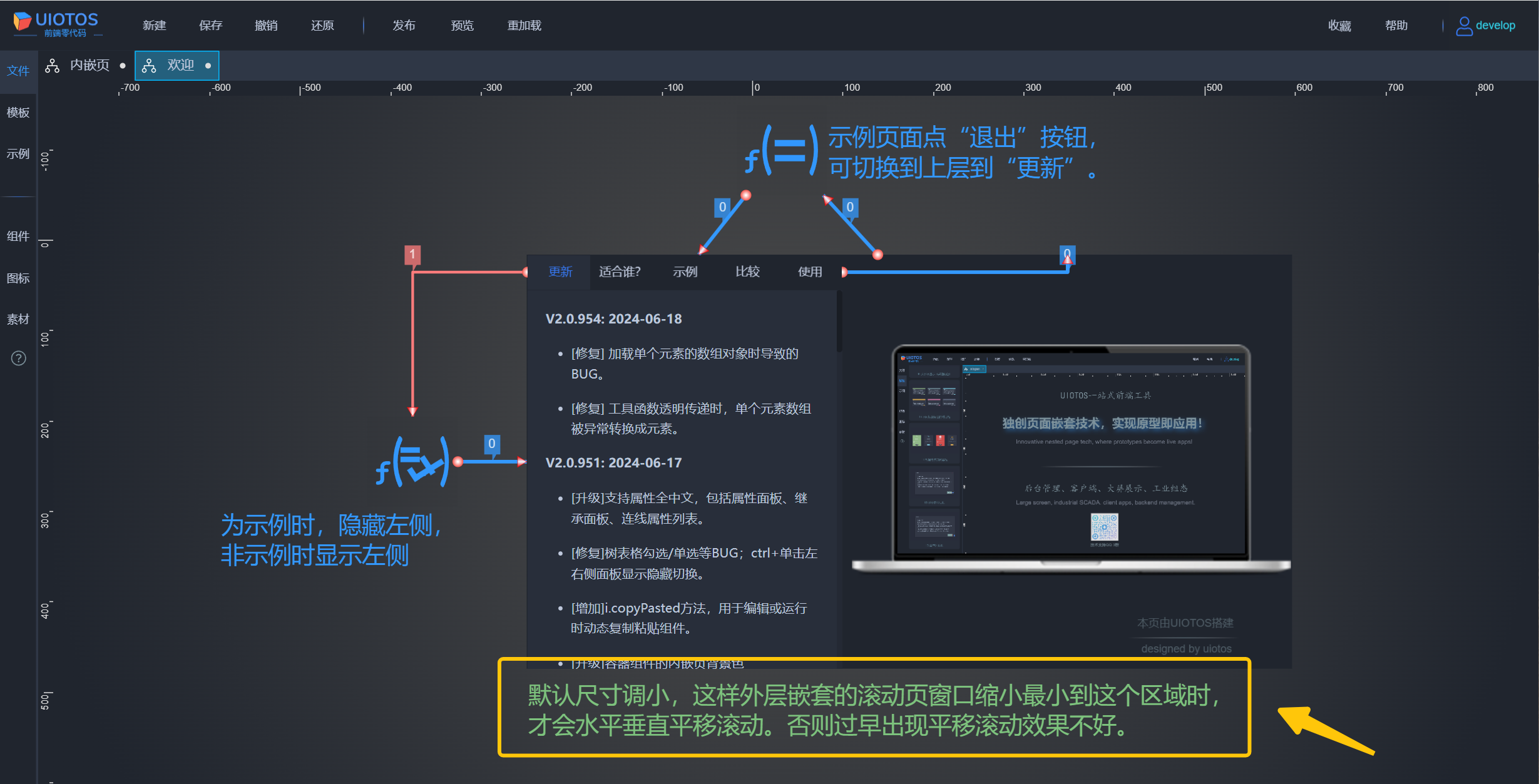
Task: Open the 帮助 help menu
Action: coord(1396,26)
